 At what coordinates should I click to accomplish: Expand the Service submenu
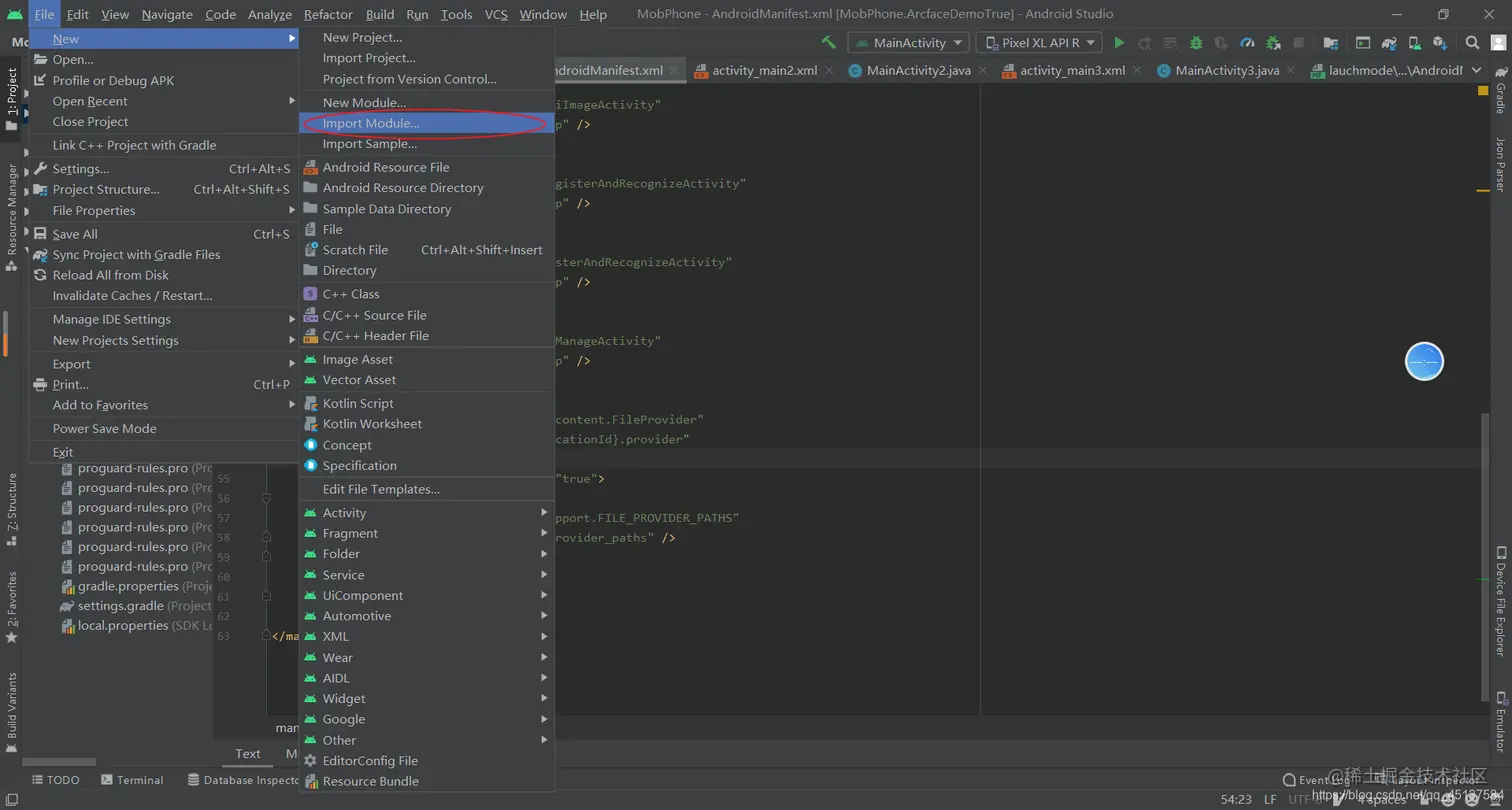[x=426, y=575]
